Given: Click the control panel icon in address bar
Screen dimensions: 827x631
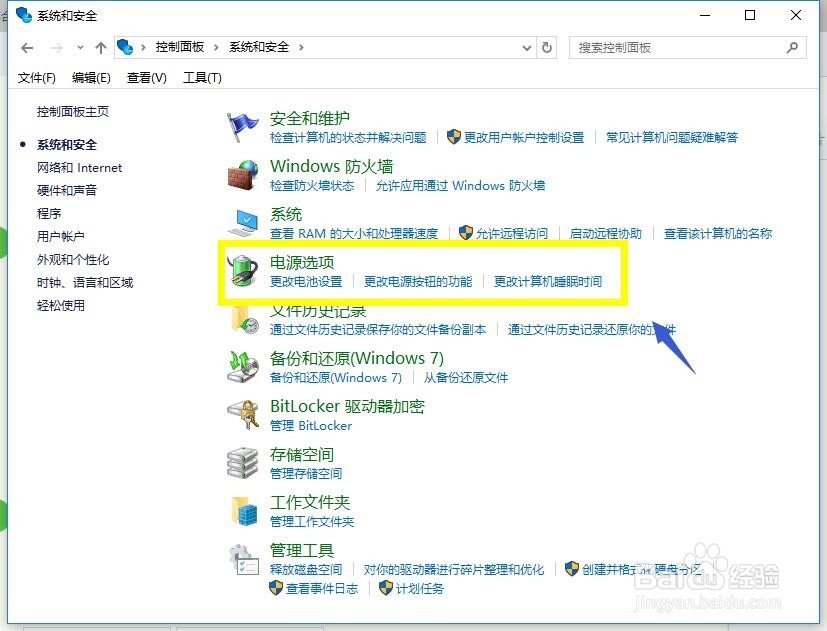Looking at the screenshot, I should pos(125,47).
